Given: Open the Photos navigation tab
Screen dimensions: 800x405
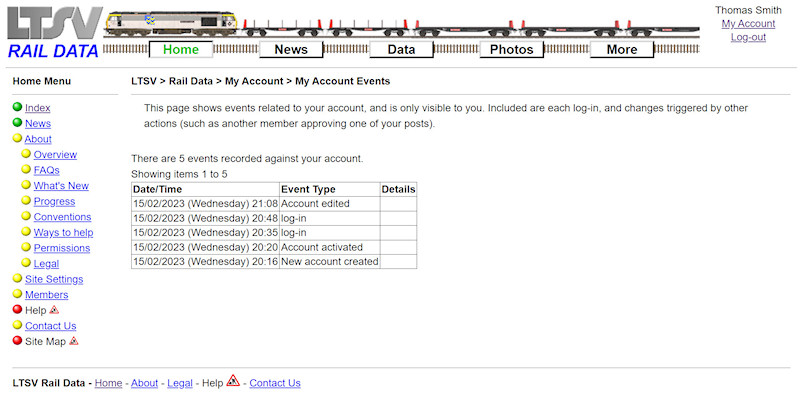Looking at the screenshot, I should coord(511,49).
